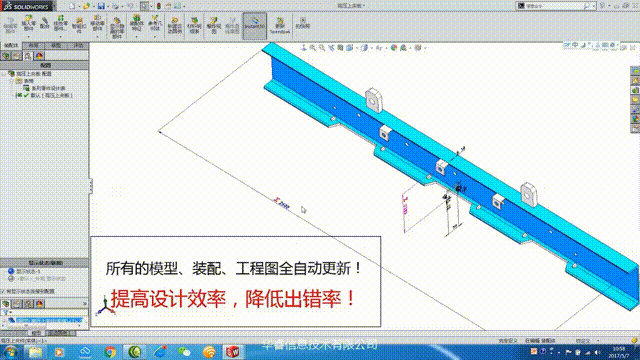Click the SolidWorks search command input field

pyautogui.click(x=553, y=6)
